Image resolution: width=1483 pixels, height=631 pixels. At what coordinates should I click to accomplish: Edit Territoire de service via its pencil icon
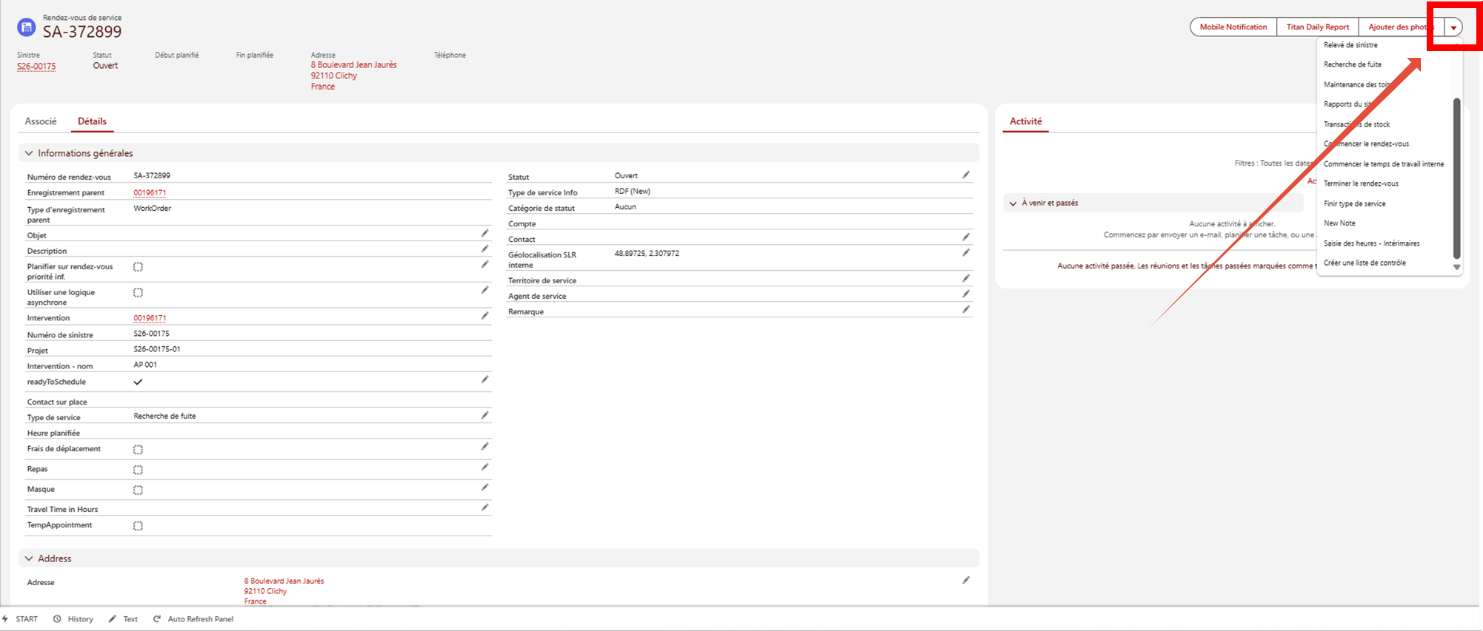pyautogui.click(x=966, y=278)
